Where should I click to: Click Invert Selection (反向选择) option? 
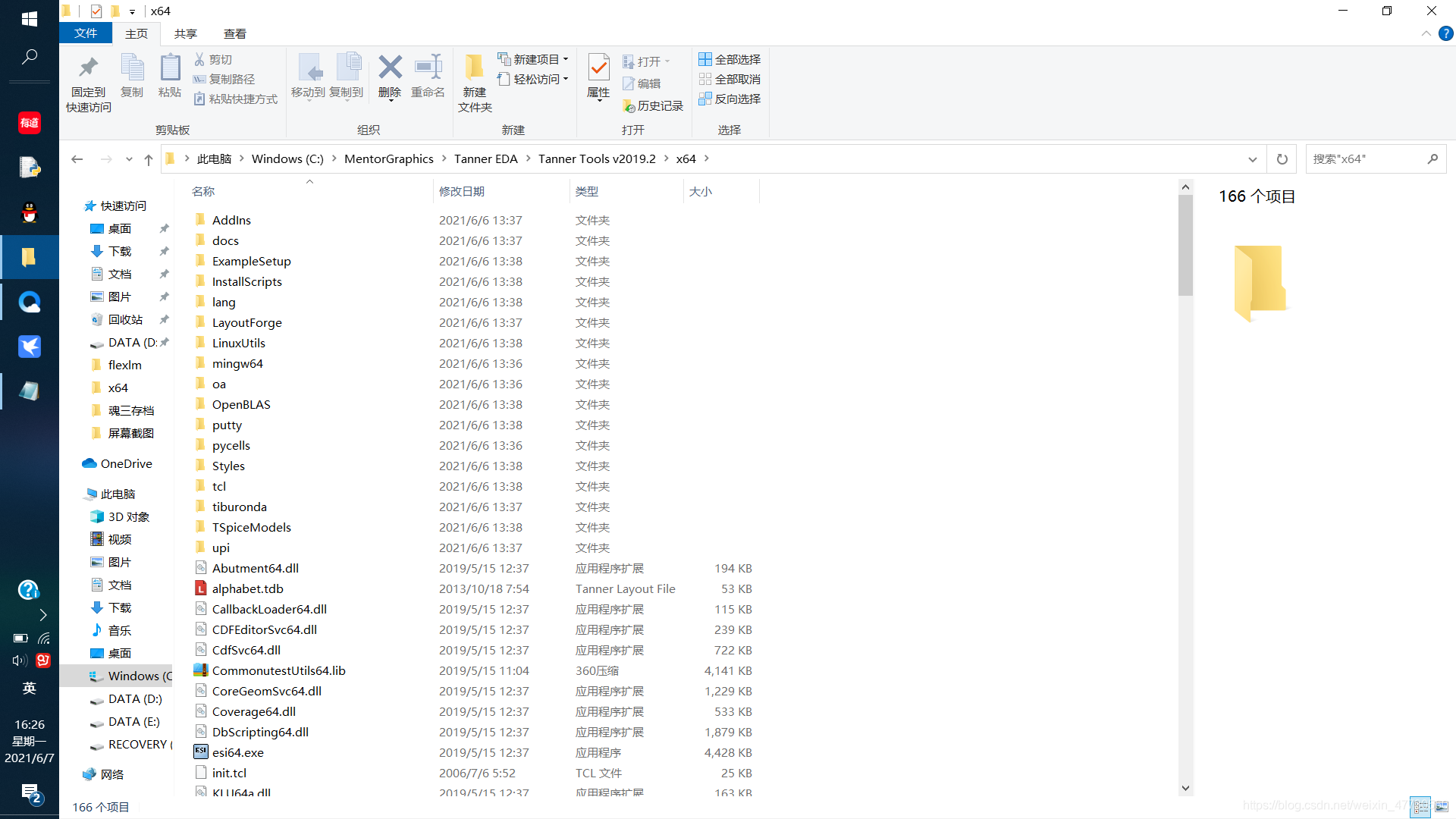pyautogui.click(x=730, y=99)
